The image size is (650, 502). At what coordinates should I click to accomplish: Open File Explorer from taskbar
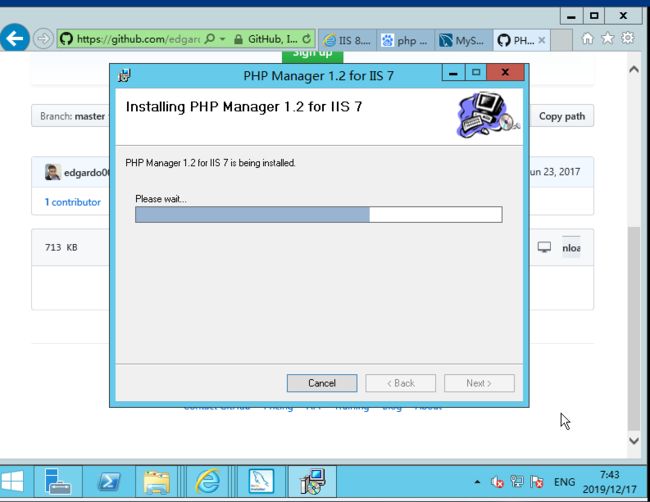156,482
